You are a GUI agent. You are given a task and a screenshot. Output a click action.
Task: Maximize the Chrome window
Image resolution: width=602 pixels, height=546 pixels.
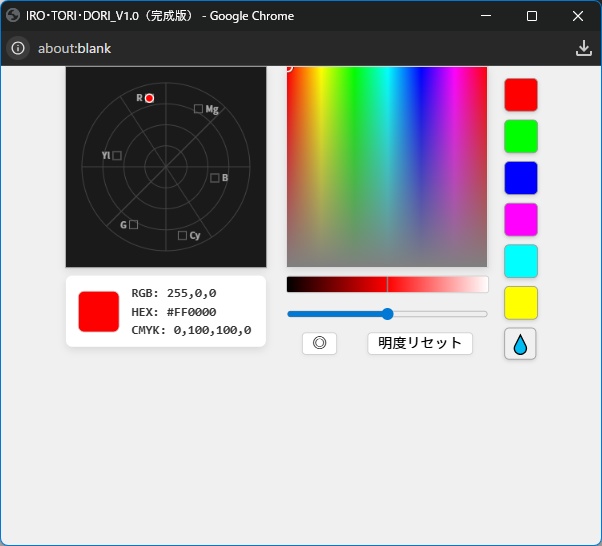[x=532, y=16]
